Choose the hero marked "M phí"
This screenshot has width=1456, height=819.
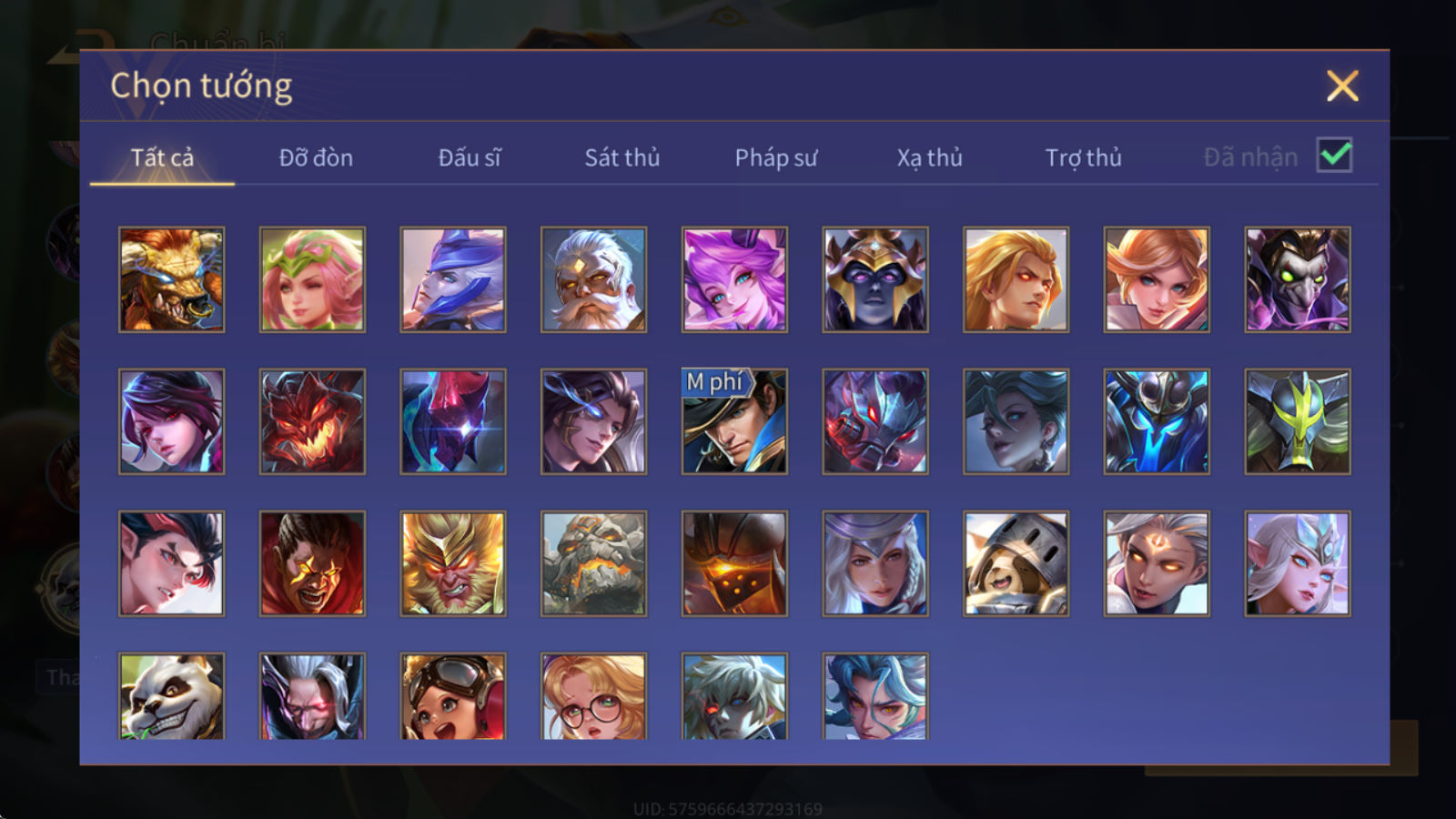[734, 421]
